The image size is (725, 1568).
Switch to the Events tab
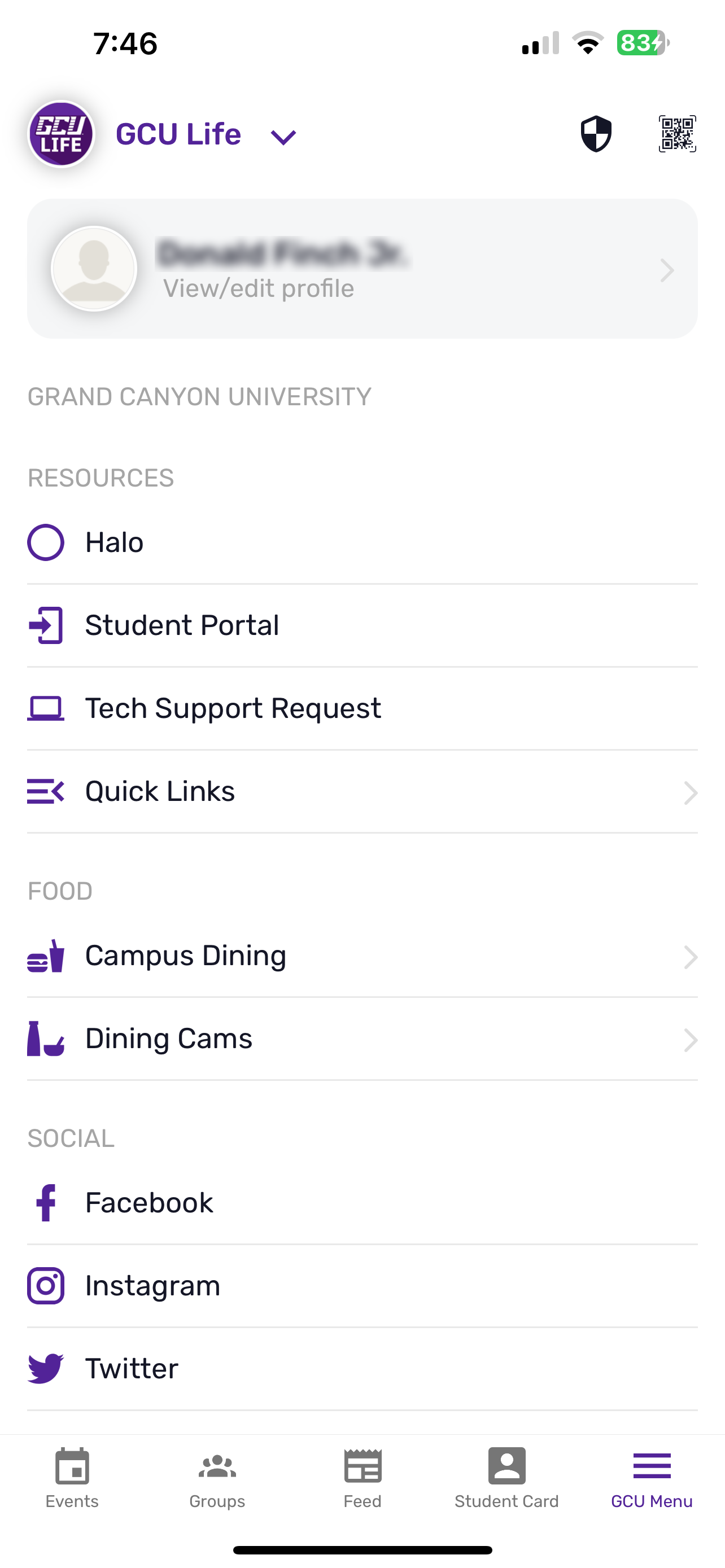pos(72,1478)
